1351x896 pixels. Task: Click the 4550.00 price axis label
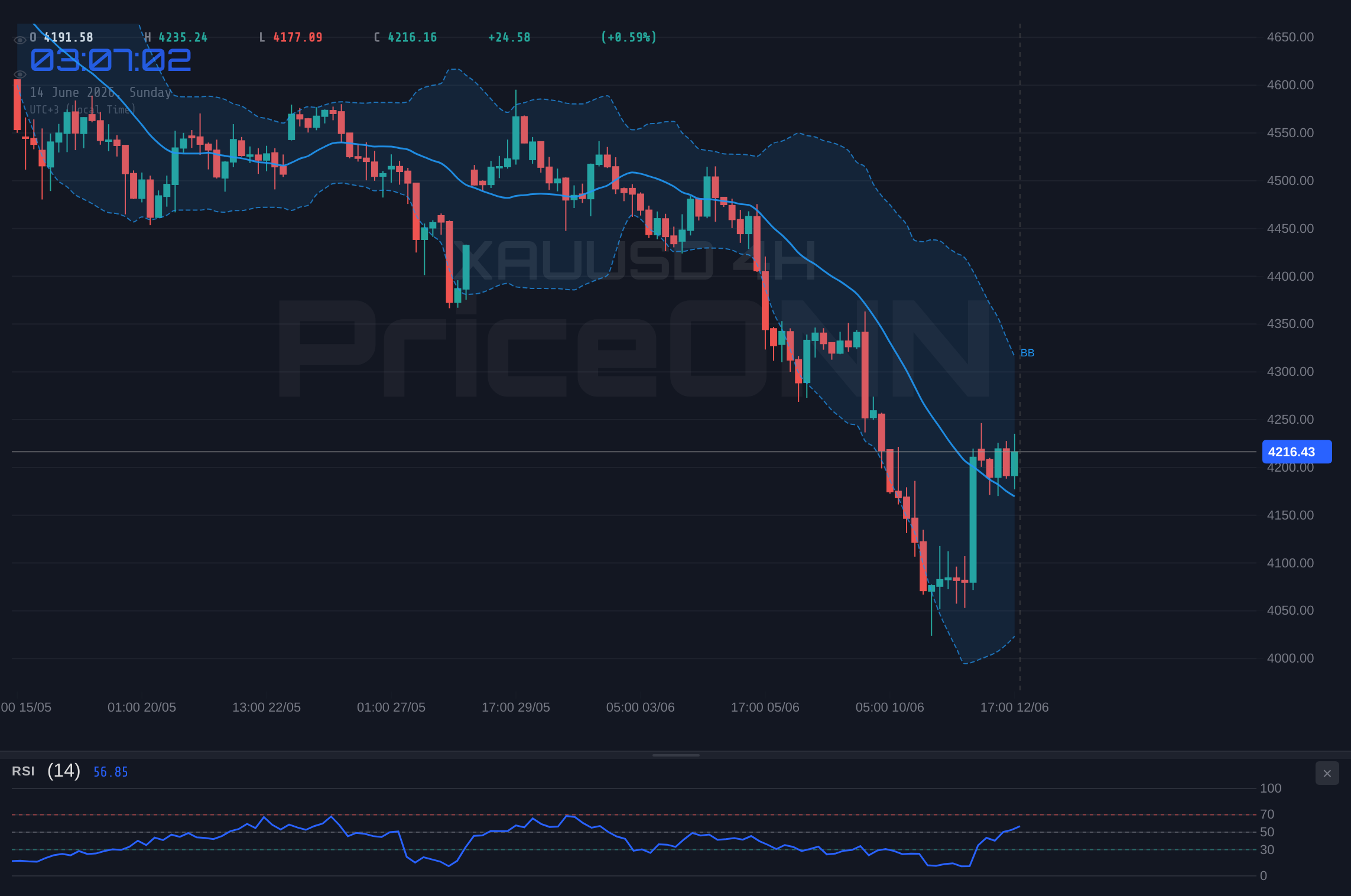coord(1290,133)
